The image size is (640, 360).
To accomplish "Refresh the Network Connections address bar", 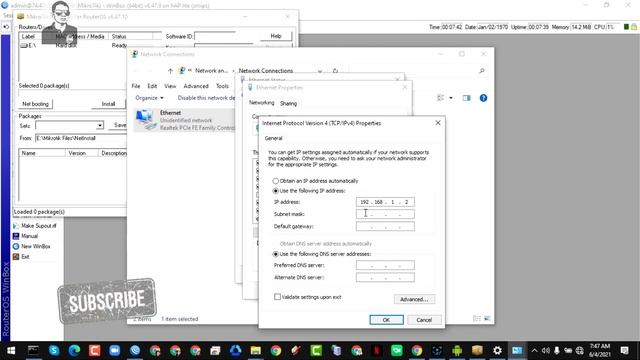I will (335, 71).
